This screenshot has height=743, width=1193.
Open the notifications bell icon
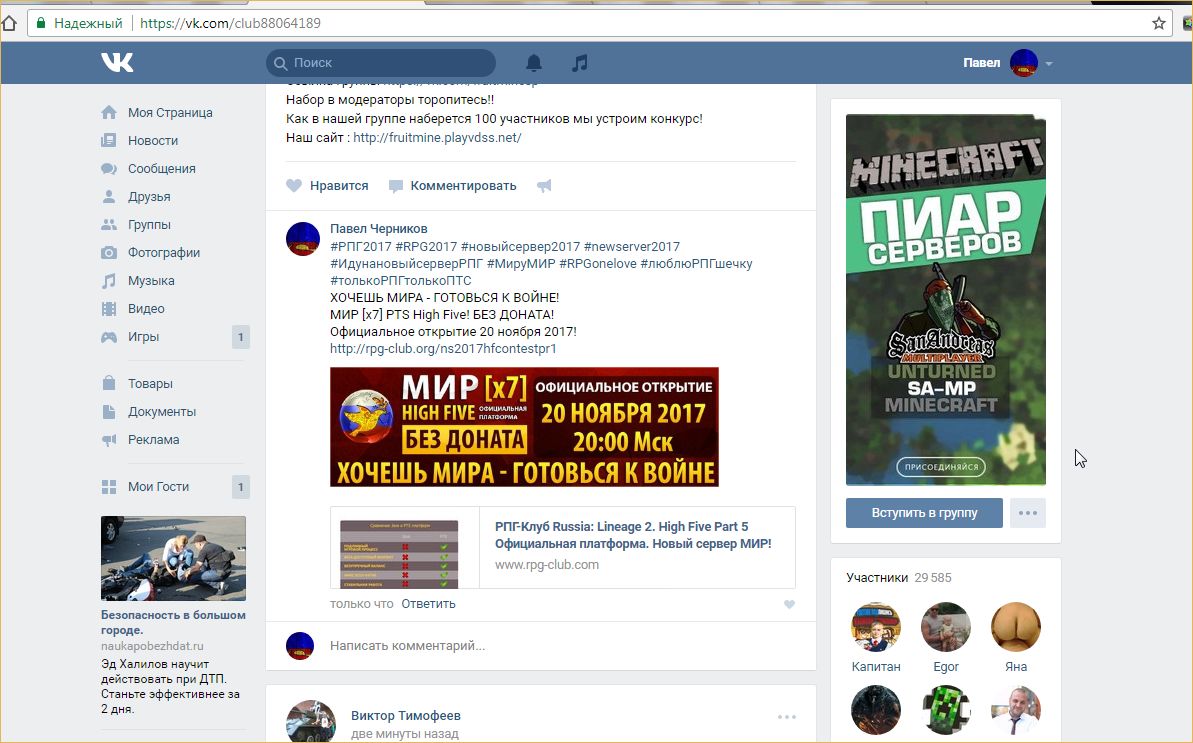[x=534, y=63]
